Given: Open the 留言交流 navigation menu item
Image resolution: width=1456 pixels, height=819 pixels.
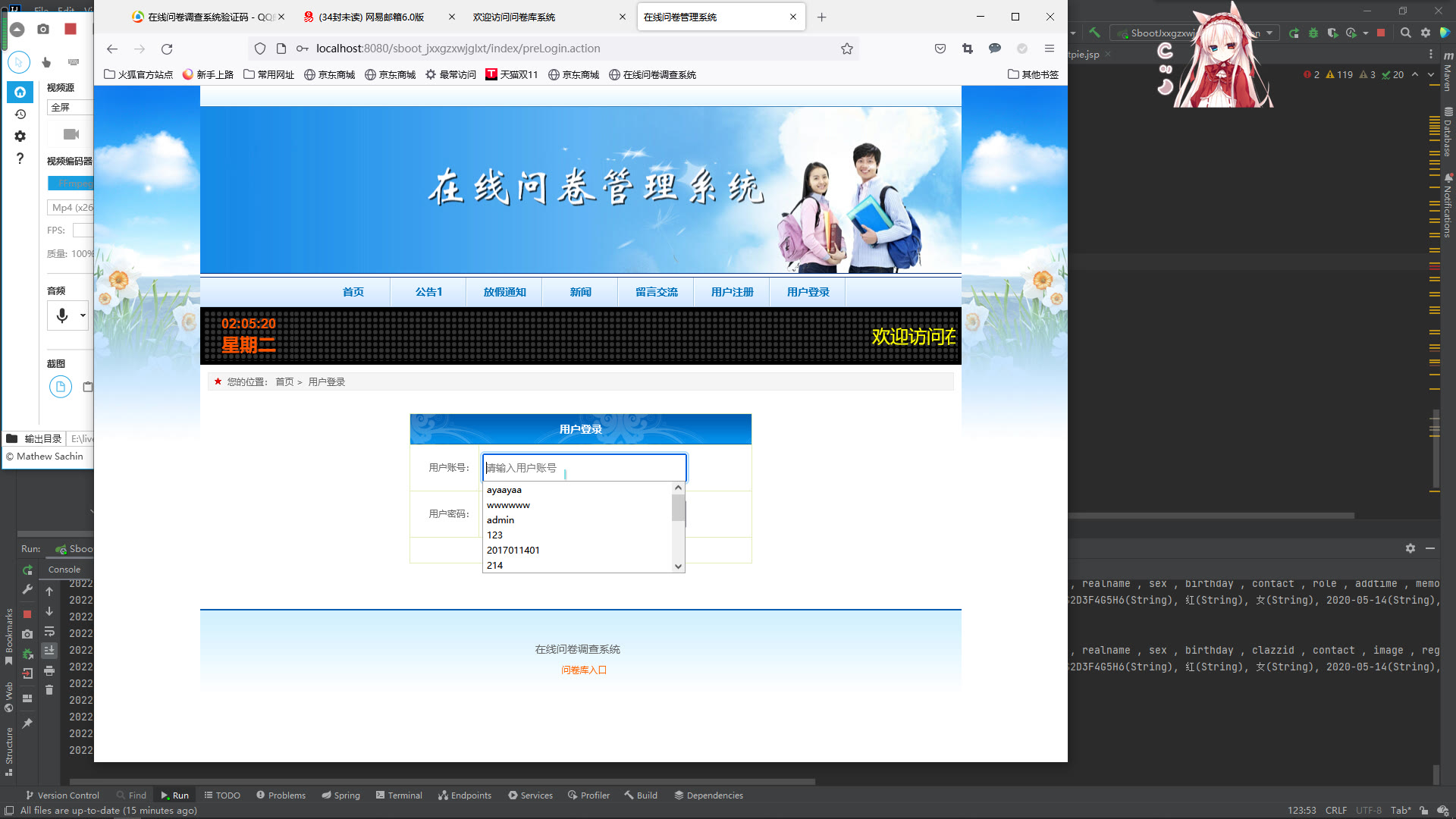Looking at the screenshot, I should click(656, 292).
